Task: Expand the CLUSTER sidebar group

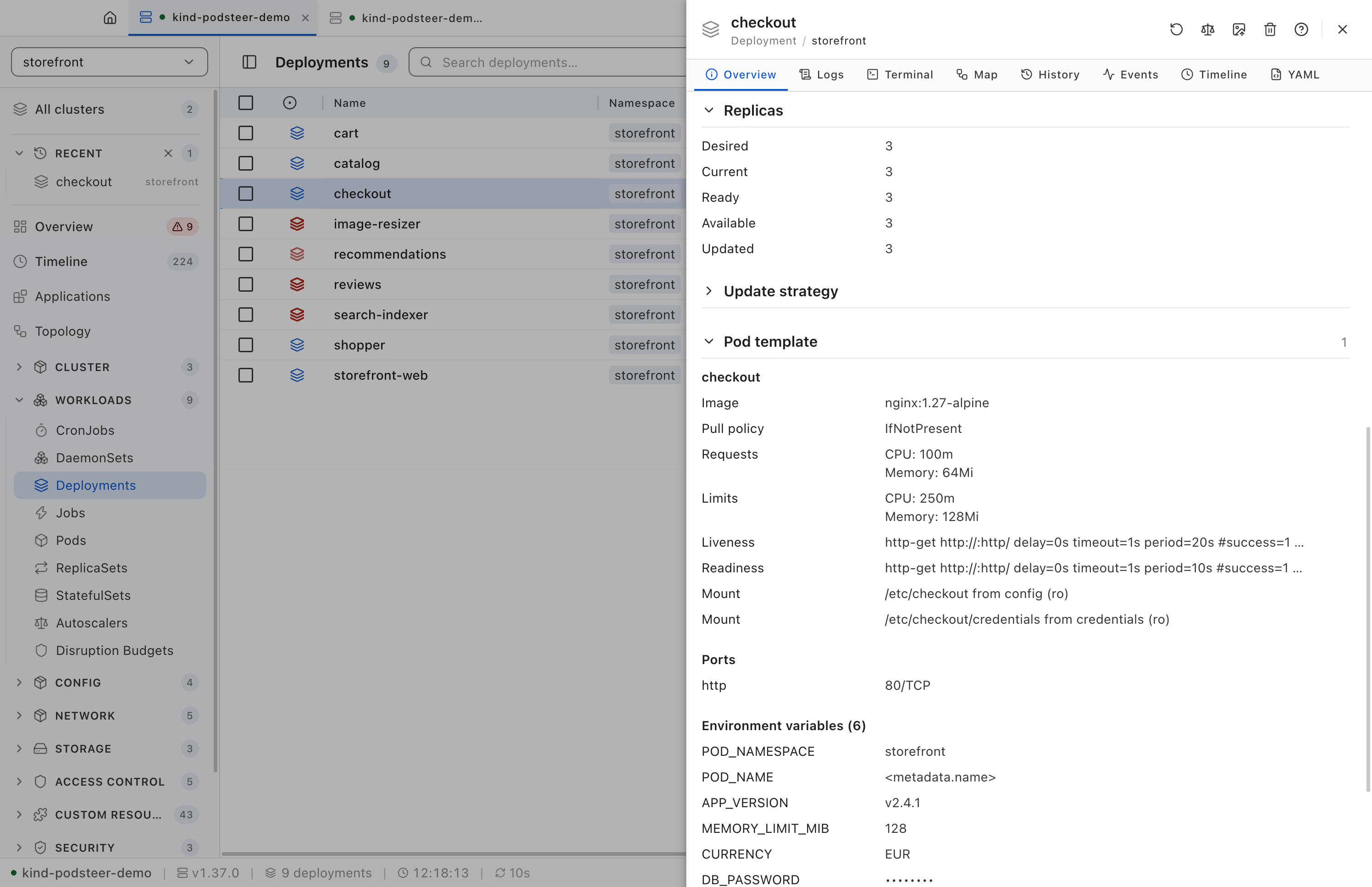Action: [19, 367]
